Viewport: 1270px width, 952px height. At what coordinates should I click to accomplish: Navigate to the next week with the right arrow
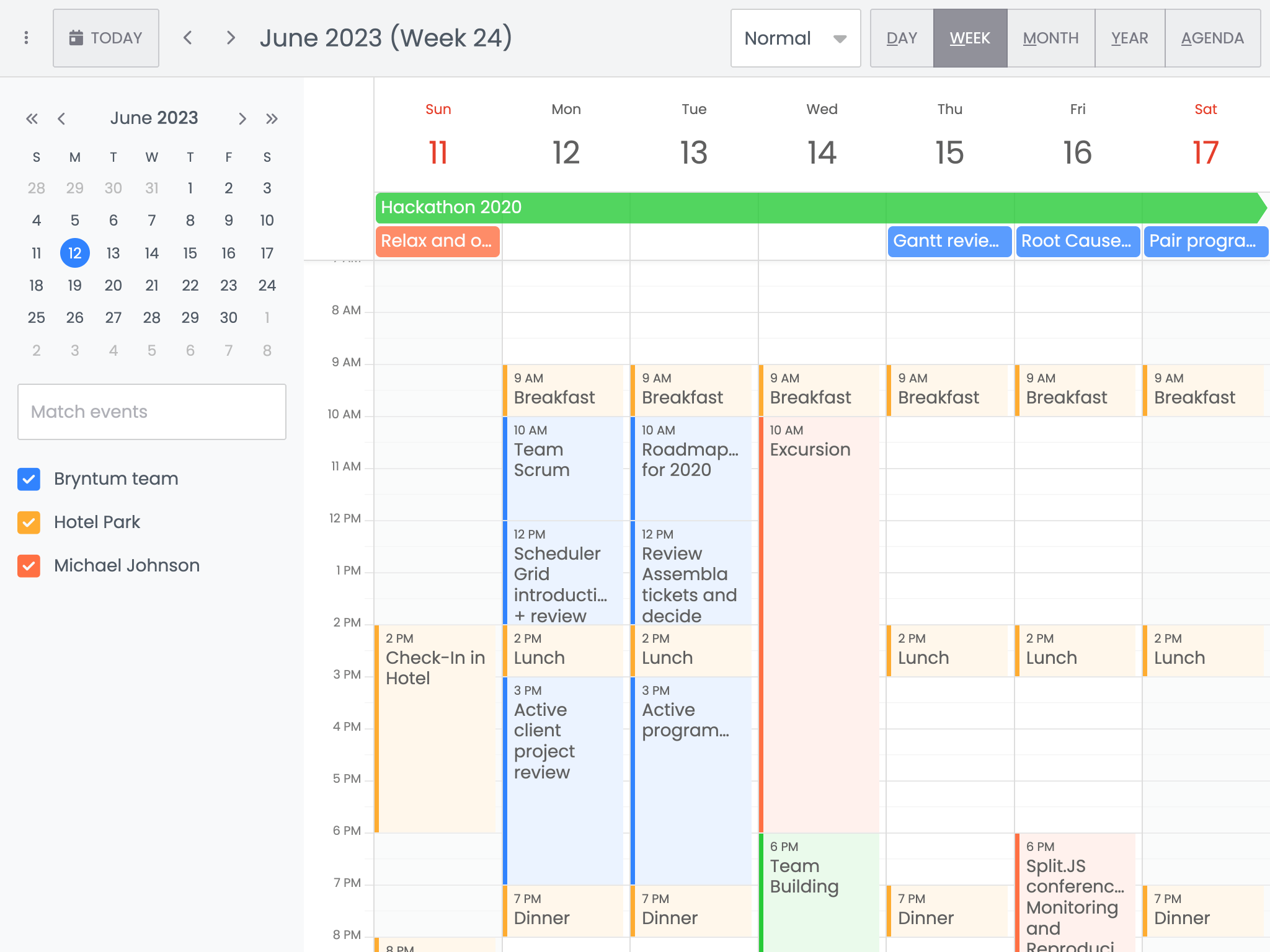coord(230,38)
